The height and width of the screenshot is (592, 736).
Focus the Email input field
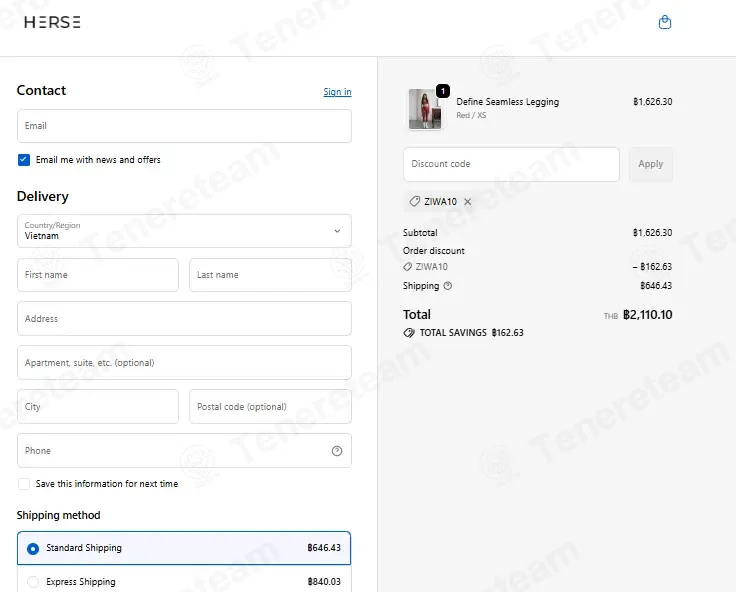[184, 126]
